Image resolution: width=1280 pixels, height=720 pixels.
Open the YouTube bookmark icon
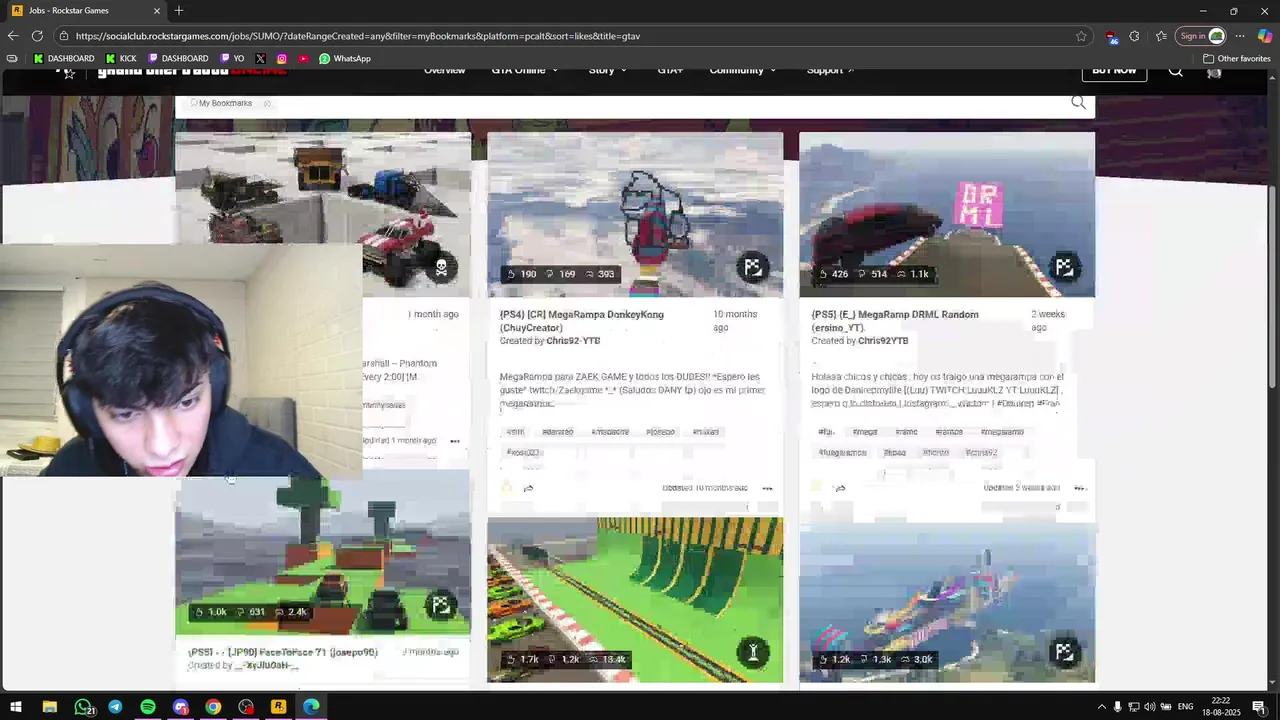pyautogui.click(x=303, y=59)
